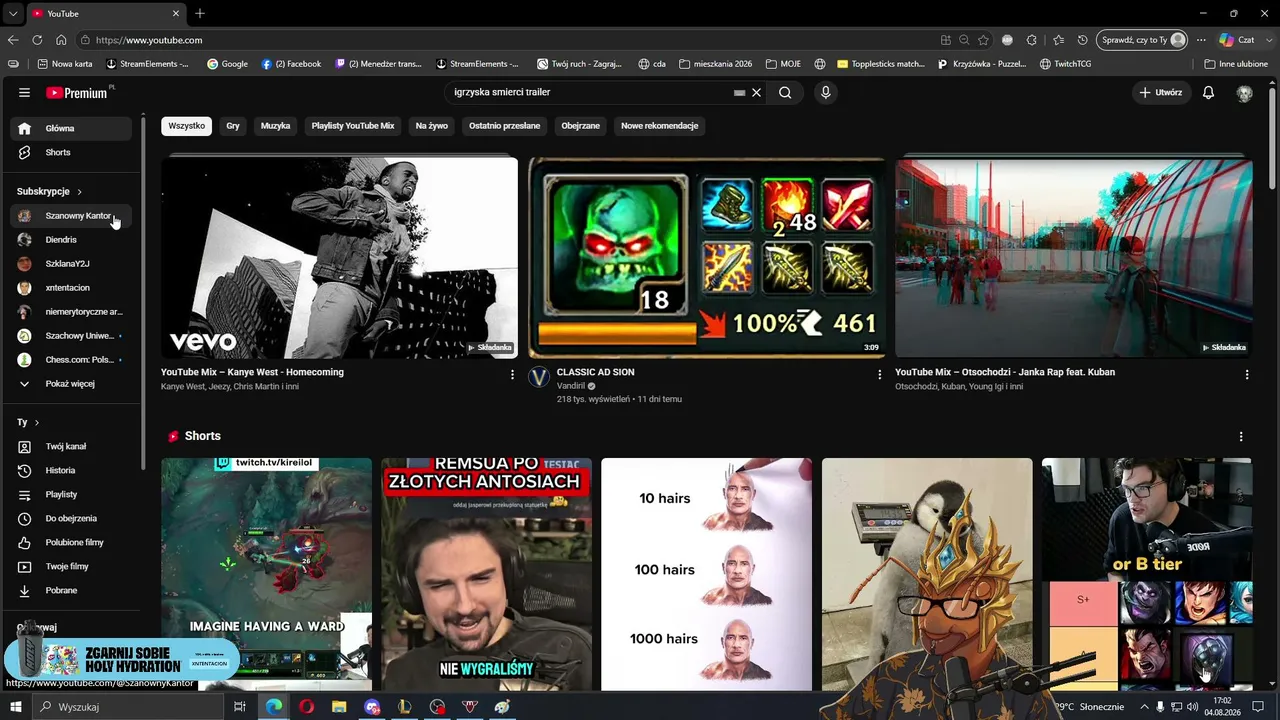Screen dimensions: 1280x720
Task: Play the CLASSIC AD SION video thumbnail
Action: (707, 257)
